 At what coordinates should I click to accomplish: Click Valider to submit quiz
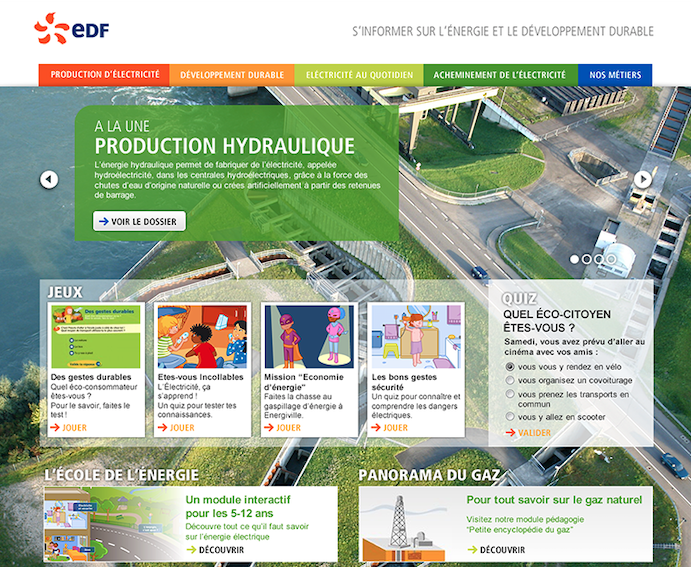pos(528,433)
